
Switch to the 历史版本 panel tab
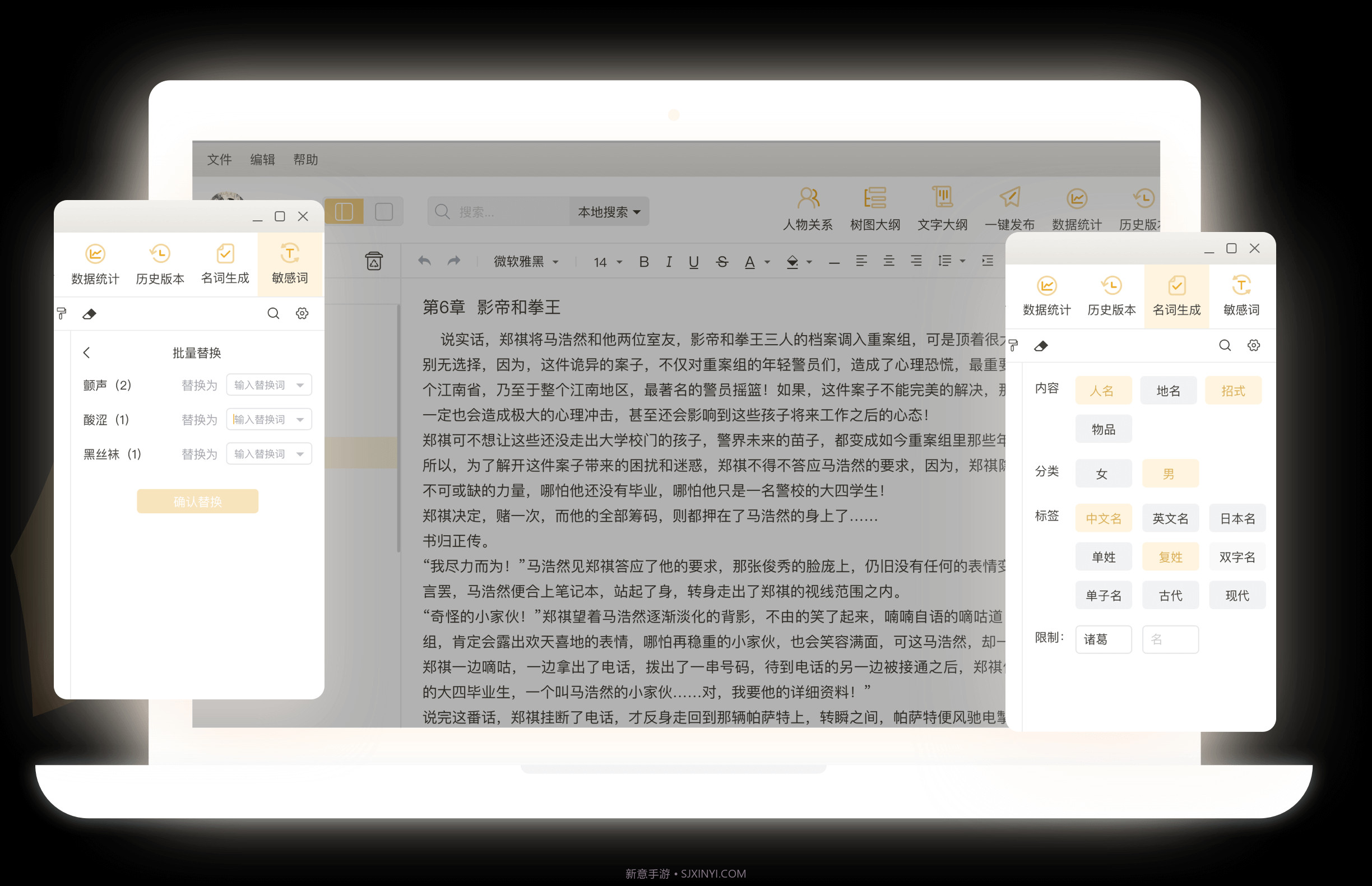coord(159,265)
